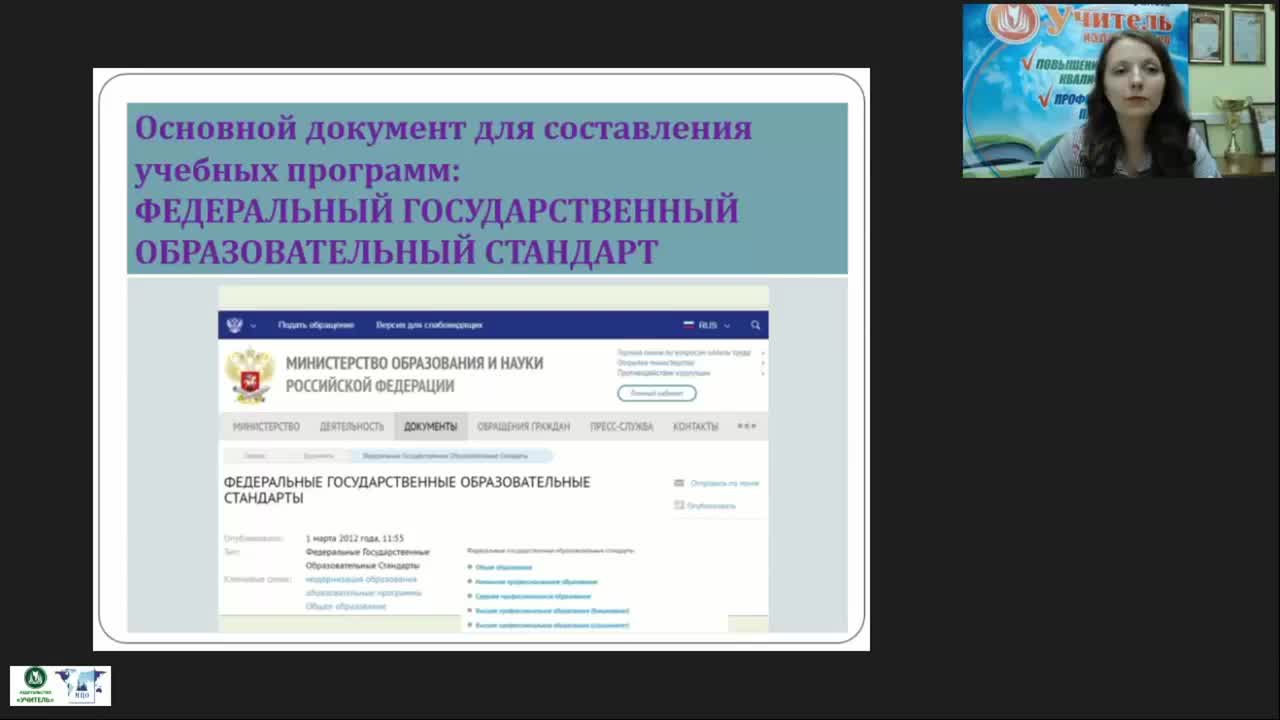Open the 'Обращения граждан' menu item
The image size is (1280, 720).
(x=523, y=426)
